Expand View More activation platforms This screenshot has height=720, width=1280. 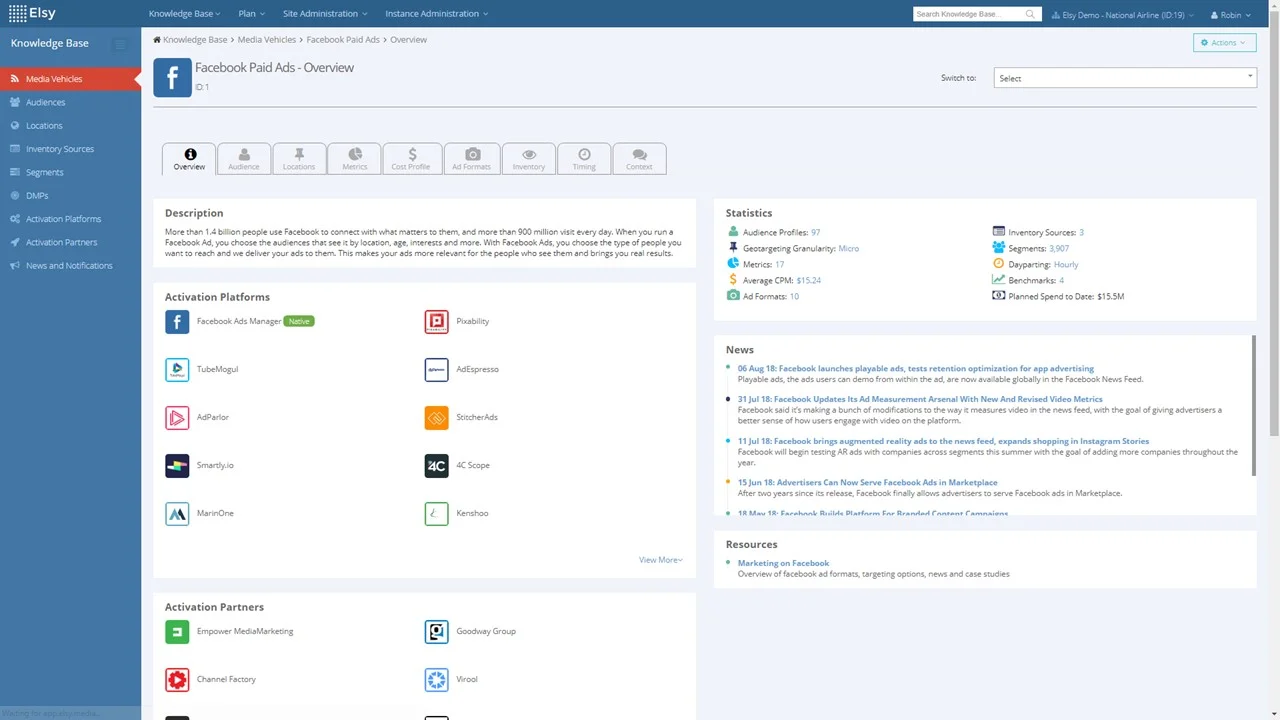[660, 560]
